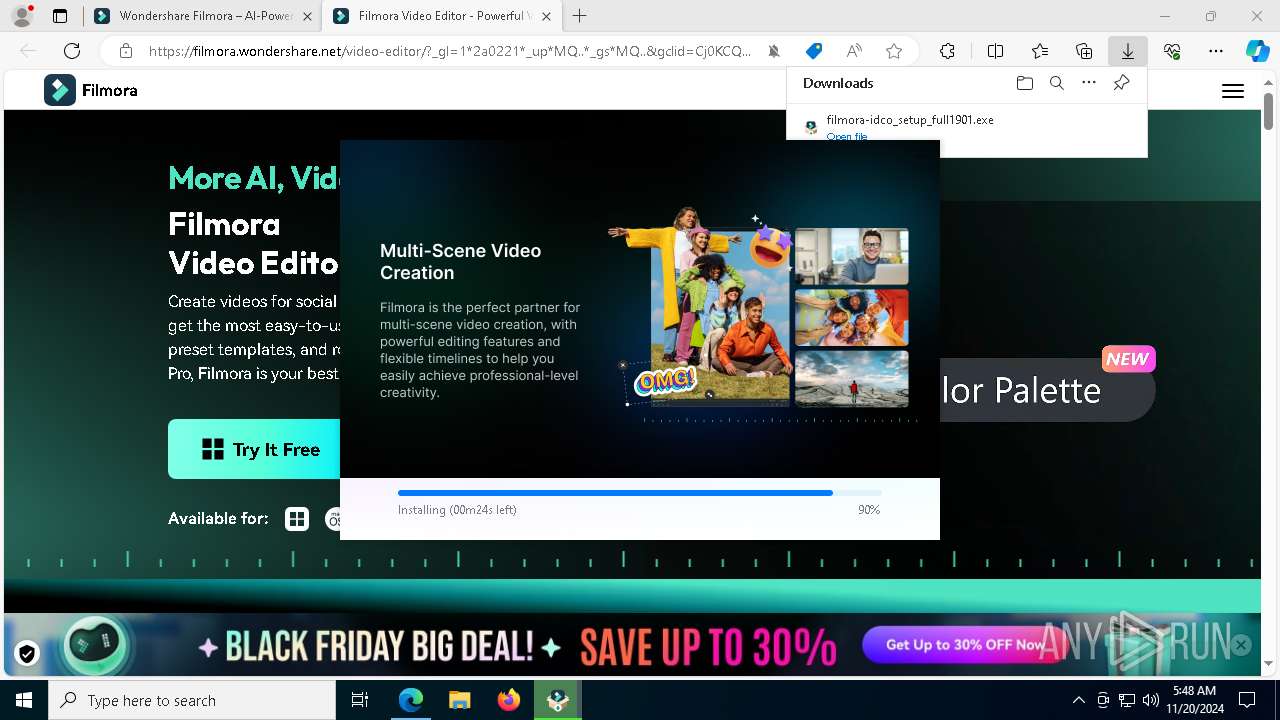Open the notification center icon
This screenshot has width=1280, height=720.
pyautogui.click(x=1247, y=700)
